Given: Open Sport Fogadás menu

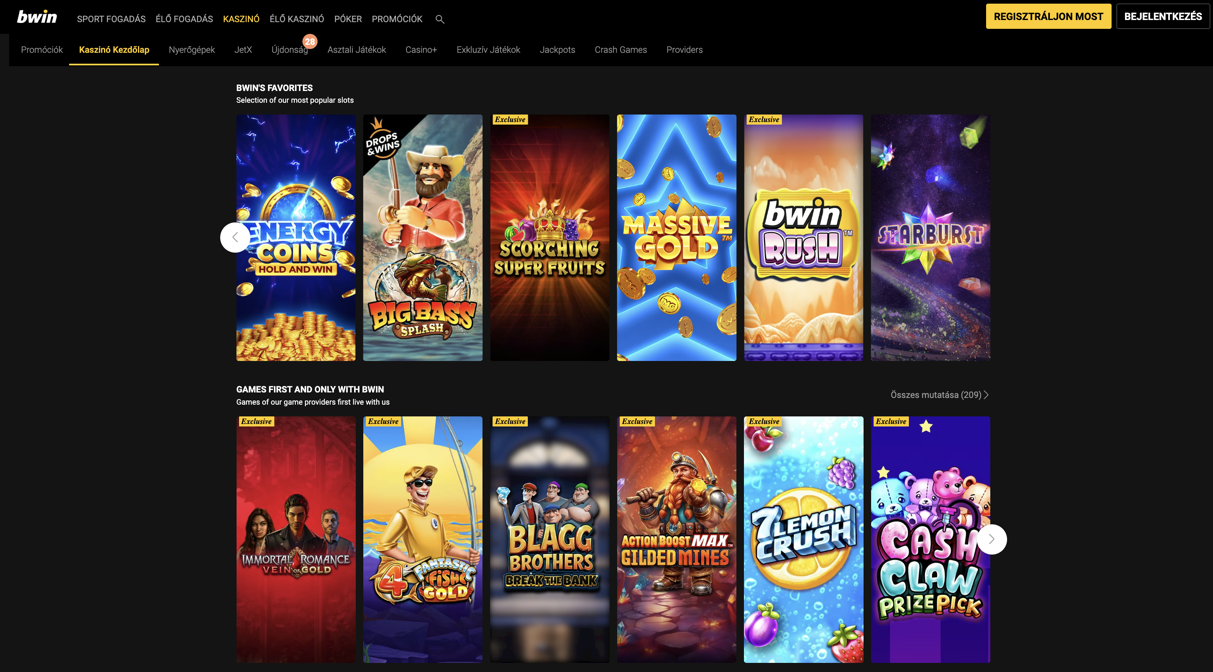Looking at the screenshot, I should click(111, 19).
